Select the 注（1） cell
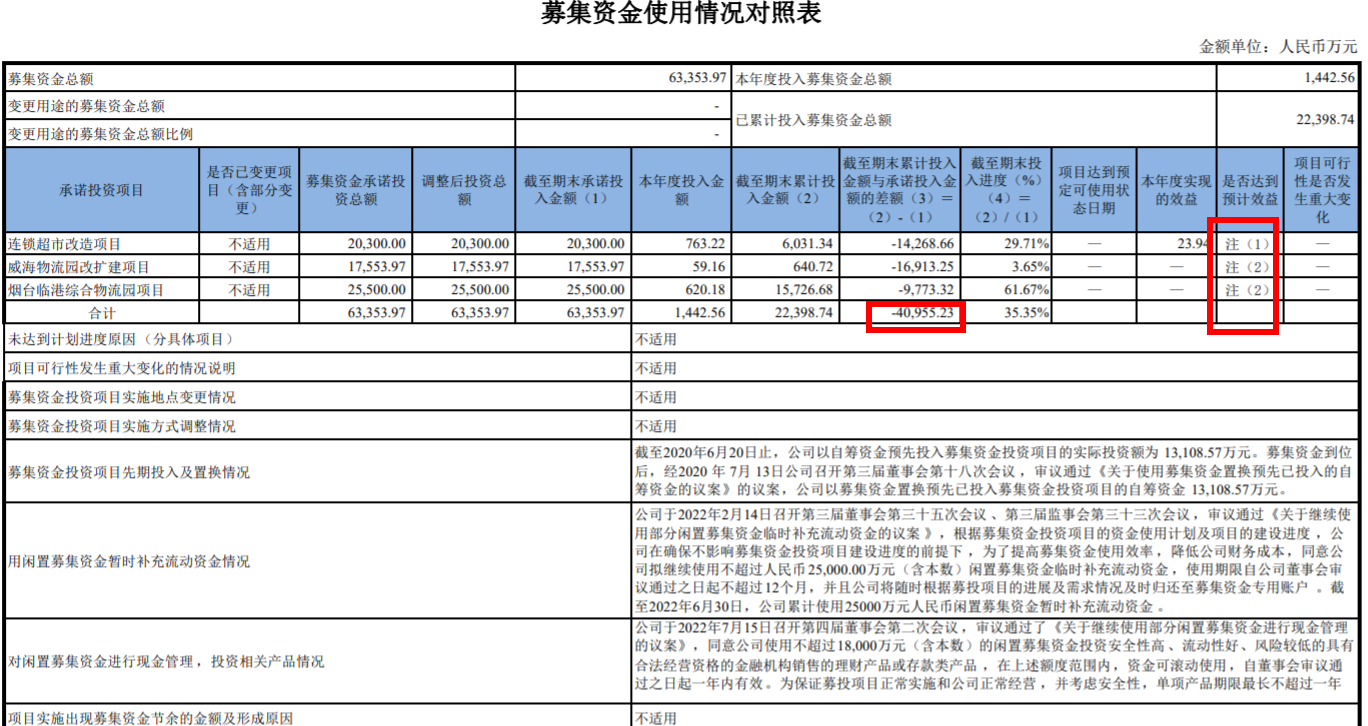This screenshot has width=1368, height=726. (x=1248, y=244)
